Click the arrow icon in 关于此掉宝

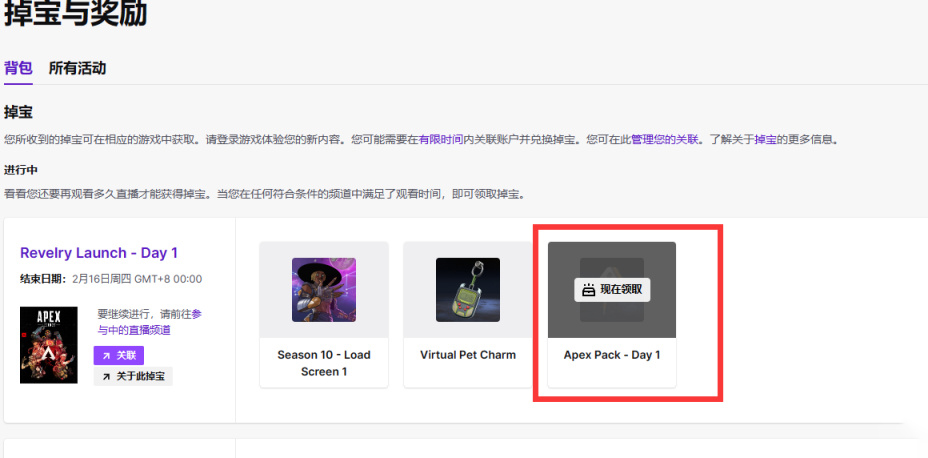pyautogui.click(x=106, y=376)
